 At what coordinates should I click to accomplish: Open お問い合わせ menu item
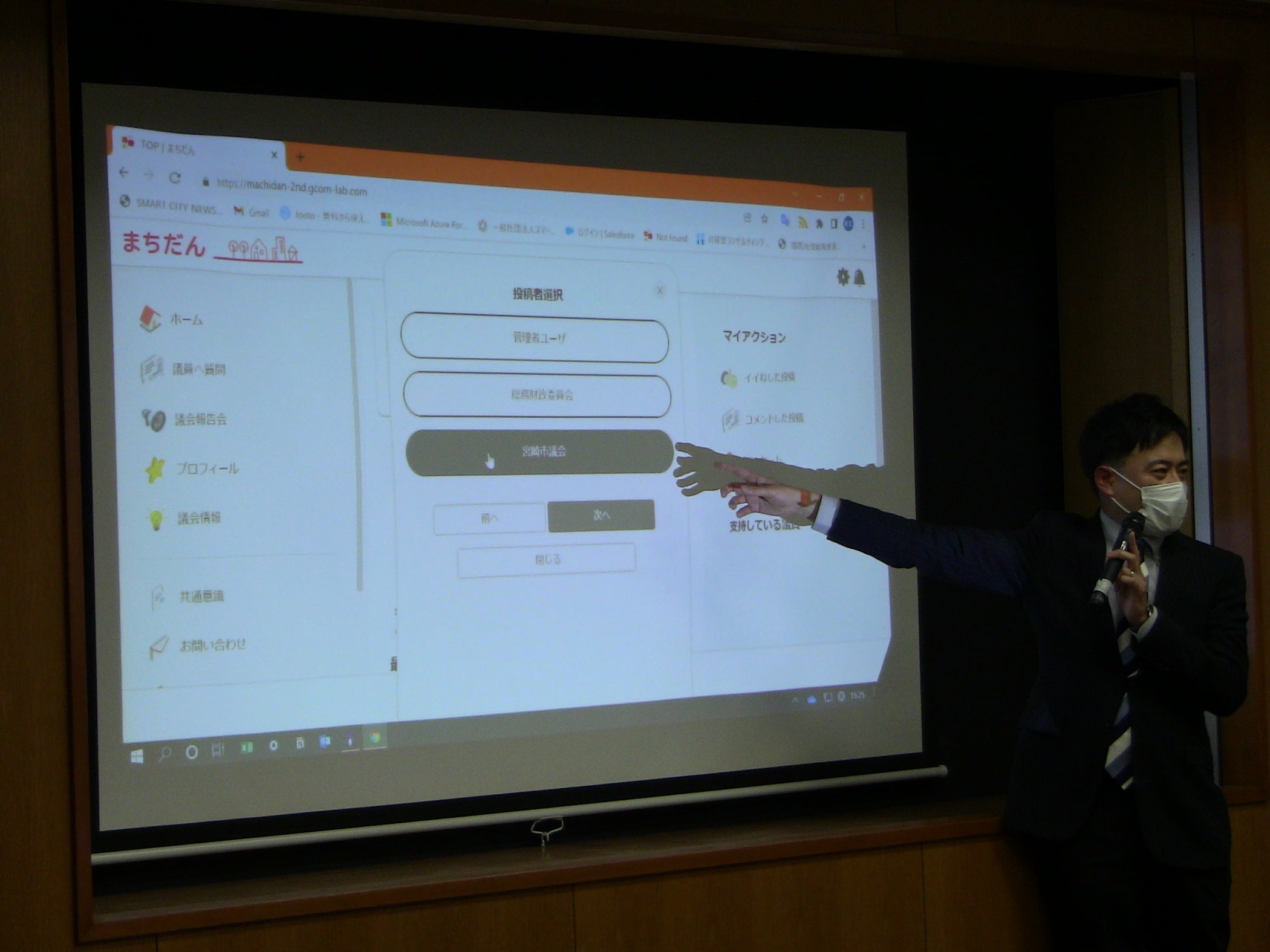213,645
